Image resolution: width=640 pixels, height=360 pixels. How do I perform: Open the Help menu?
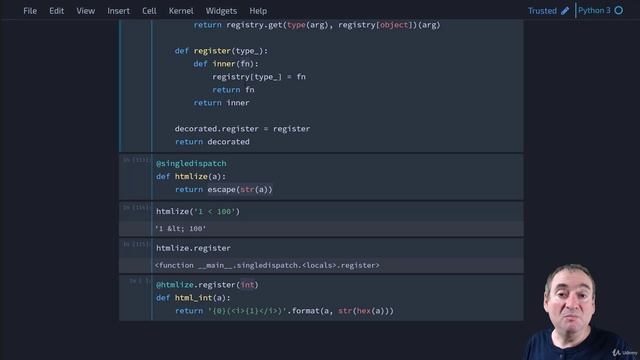pyautogui.click(x=258, y=11)
